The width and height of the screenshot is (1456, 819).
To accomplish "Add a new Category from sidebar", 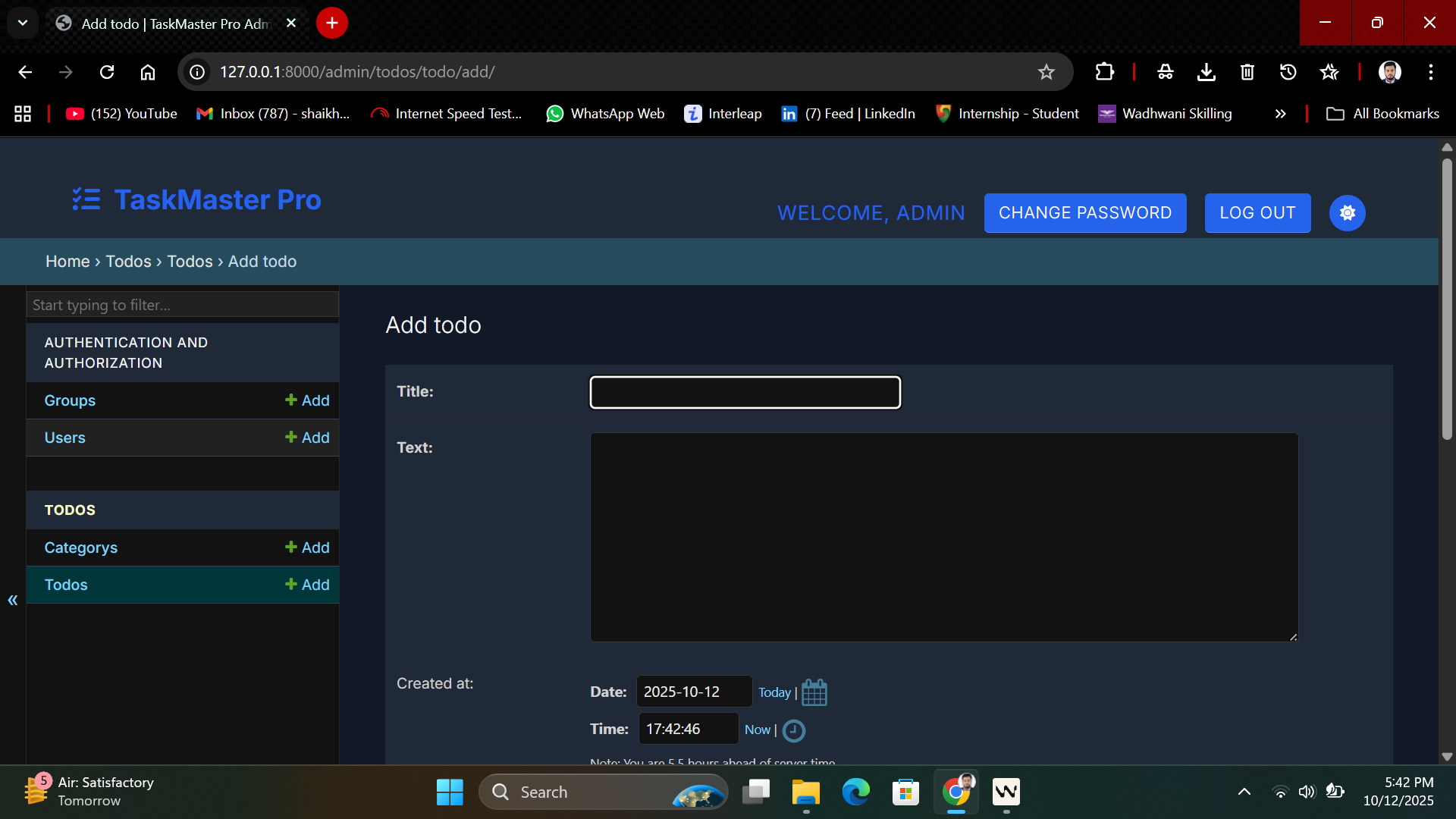I will coord(307,548).
